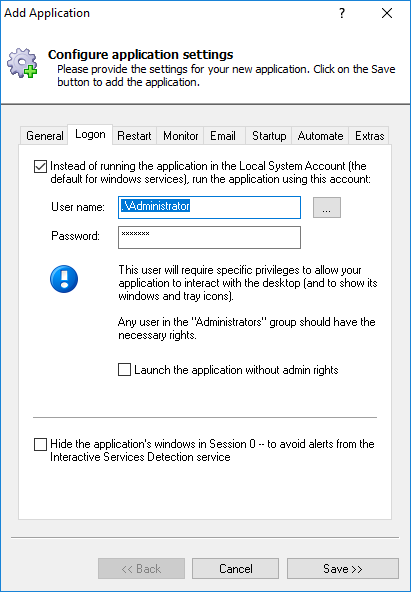Image resolution: width=411 pixels, height=592 pixels.
Task: Go to the Email tab
Action: 223,136
